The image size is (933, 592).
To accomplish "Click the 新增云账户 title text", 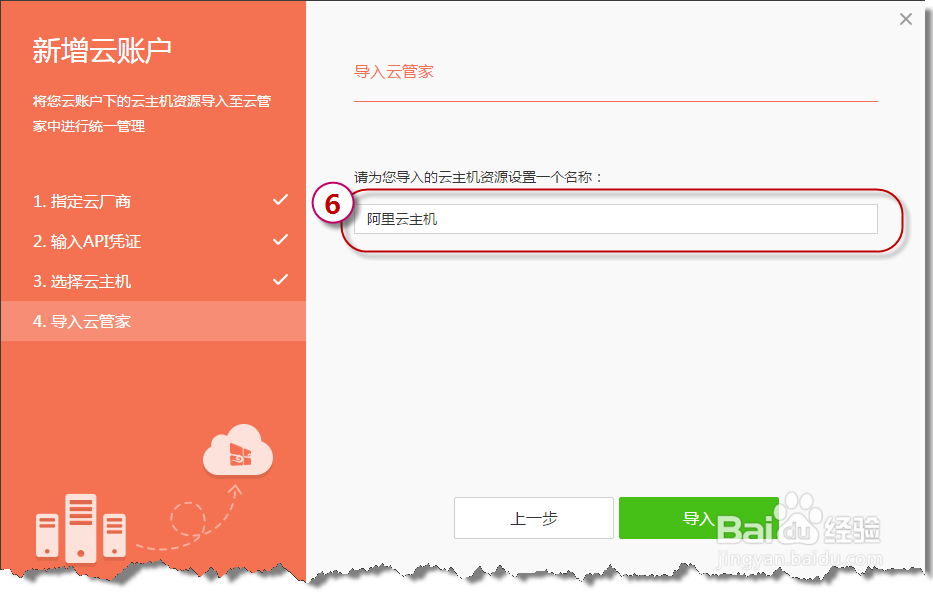I will 102,50.
